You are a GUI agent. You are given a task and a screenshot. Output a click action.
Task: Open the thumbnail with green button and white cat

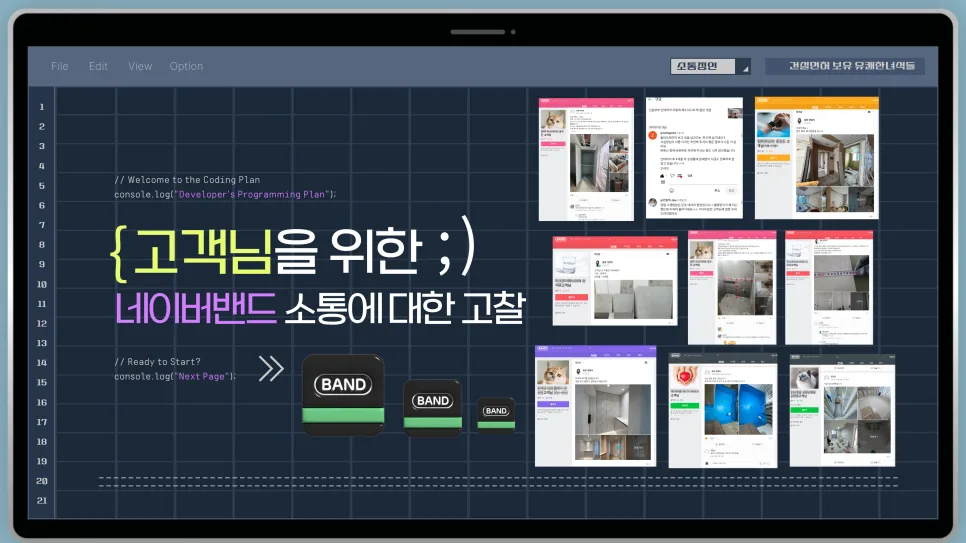pyautogui.click(x=842, y=410)
